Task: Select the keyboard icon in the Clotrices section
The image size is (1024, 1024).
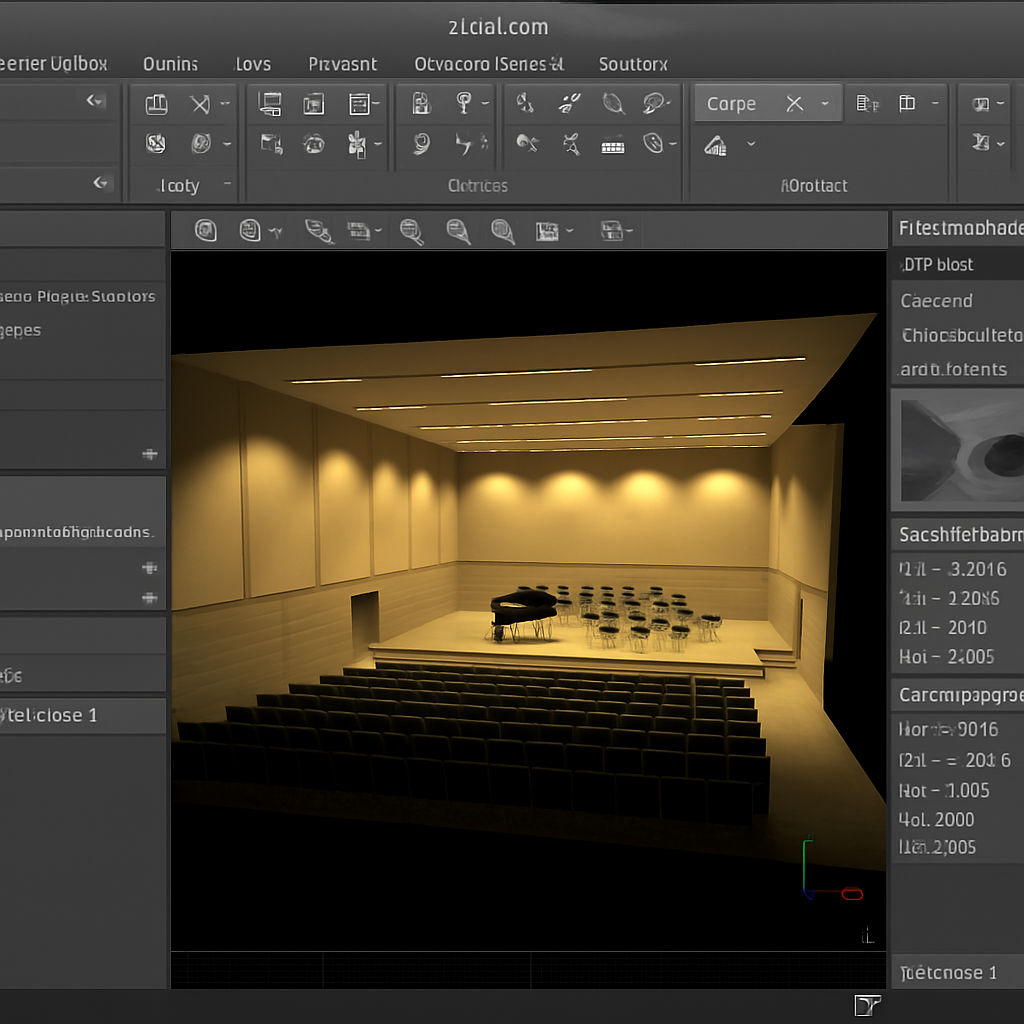Action: [612, 146]
